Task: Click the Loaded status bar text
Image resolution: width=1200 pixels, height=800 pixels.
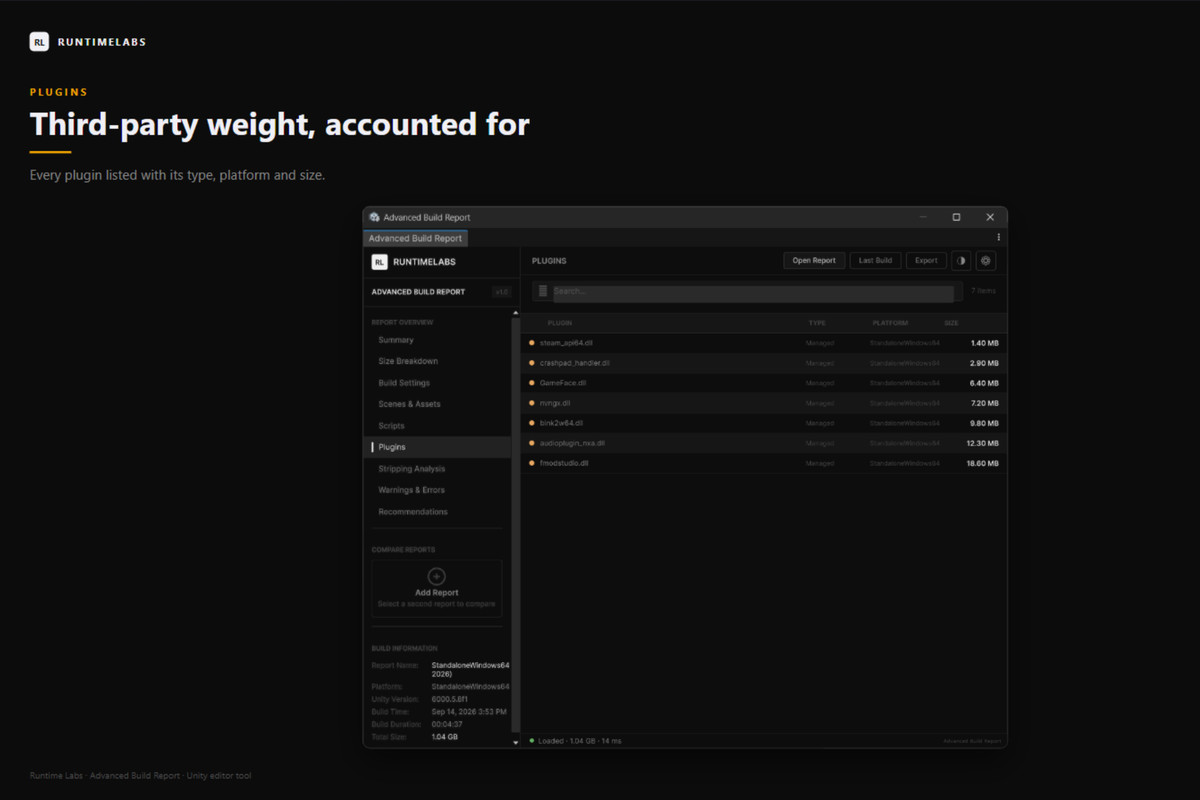Action: click(x=580, y=741)
